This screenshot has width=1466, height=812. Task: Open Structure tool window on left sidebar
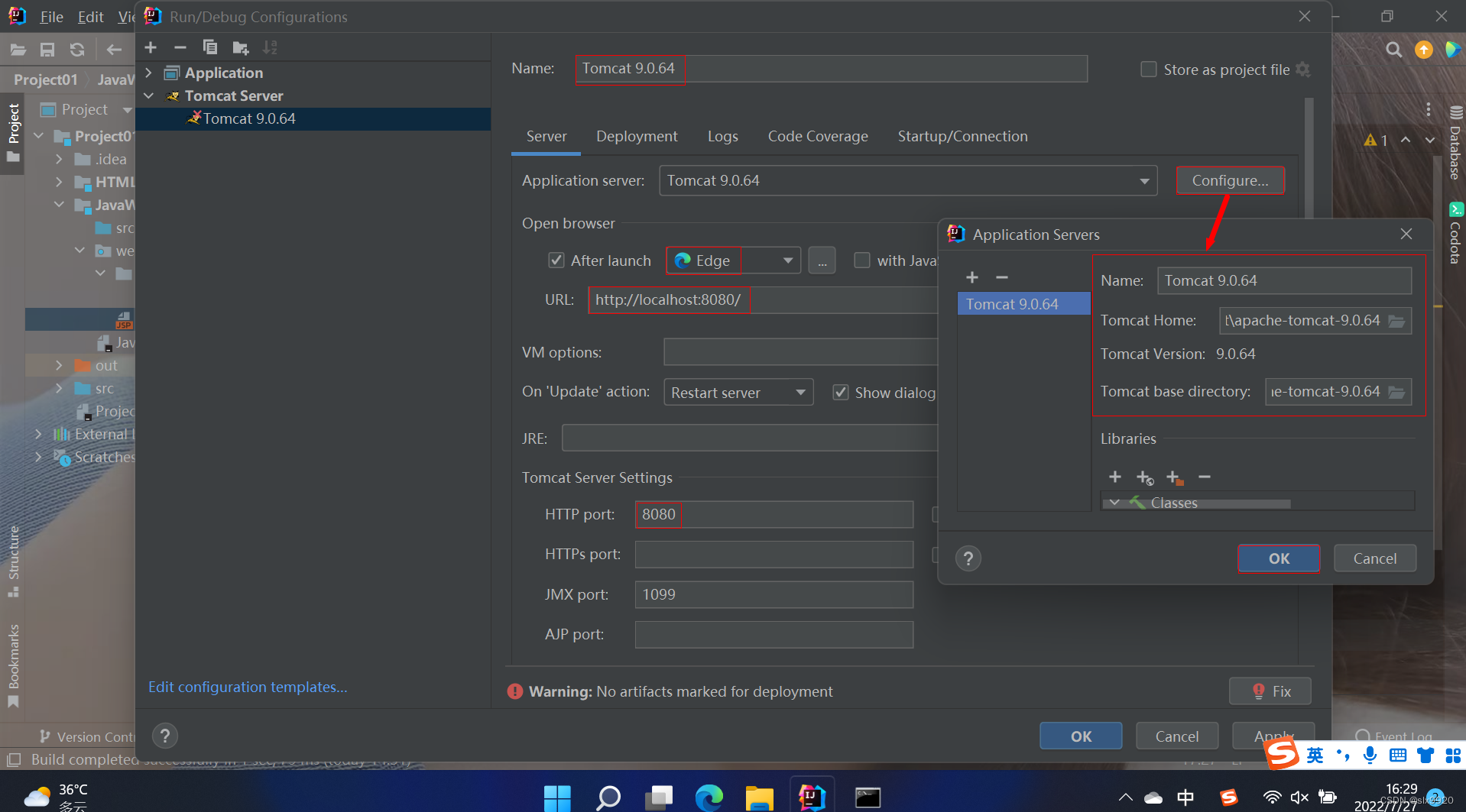(x=13, y=561)
